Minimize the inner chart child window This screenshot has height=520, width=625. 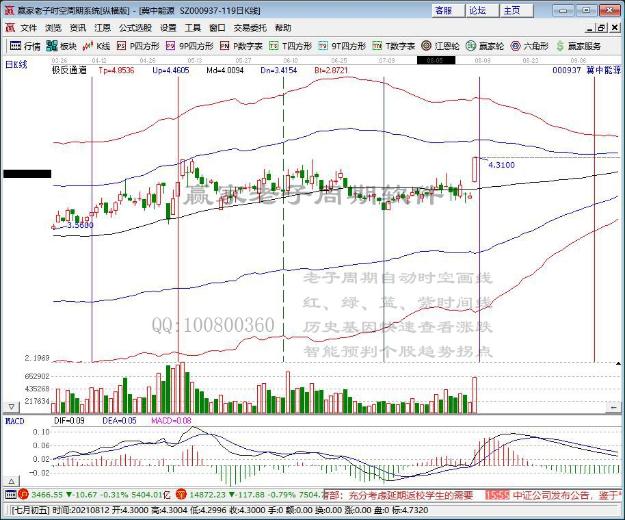click(590, 28)
